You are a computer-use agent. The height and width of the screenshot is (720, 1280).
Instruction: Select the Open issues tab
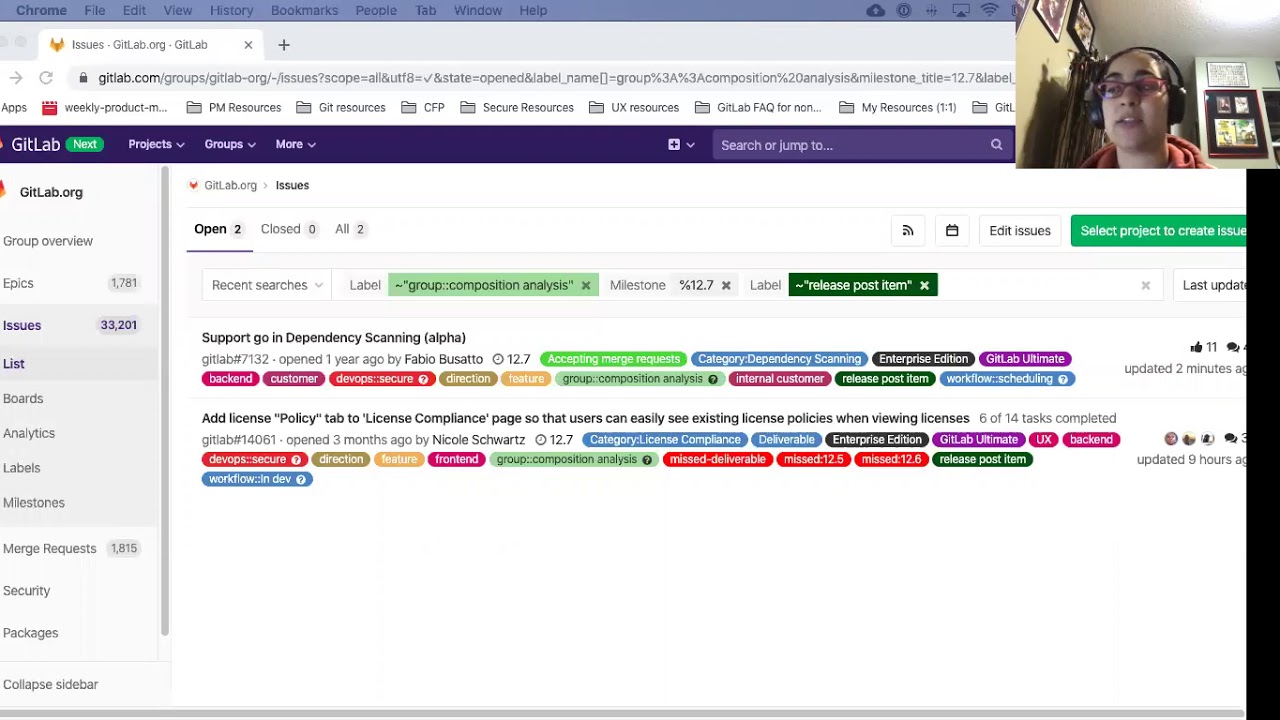tap(218, 230)
